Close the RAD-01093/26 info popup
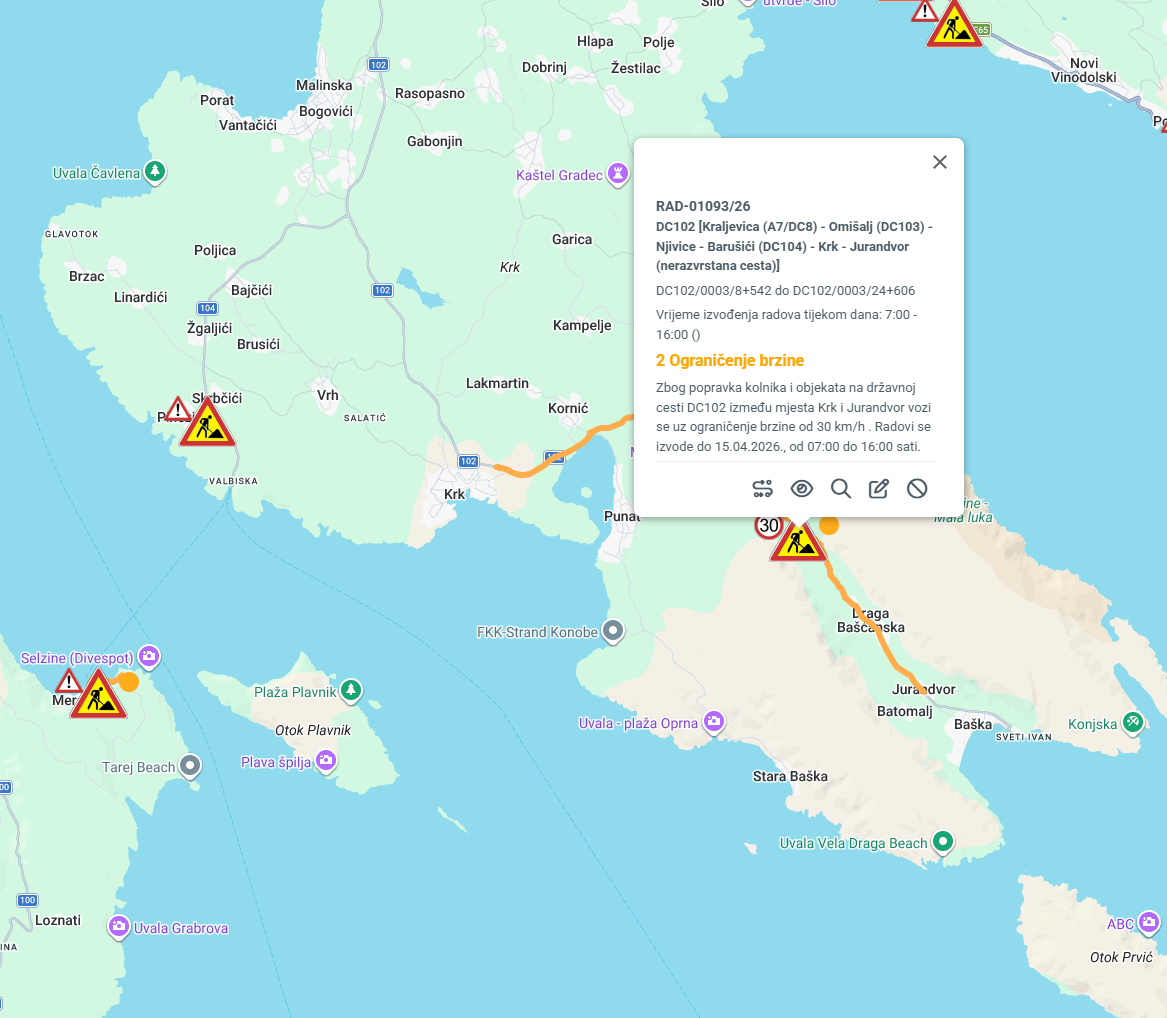Screen dimensions: 1167x1018 939,162
